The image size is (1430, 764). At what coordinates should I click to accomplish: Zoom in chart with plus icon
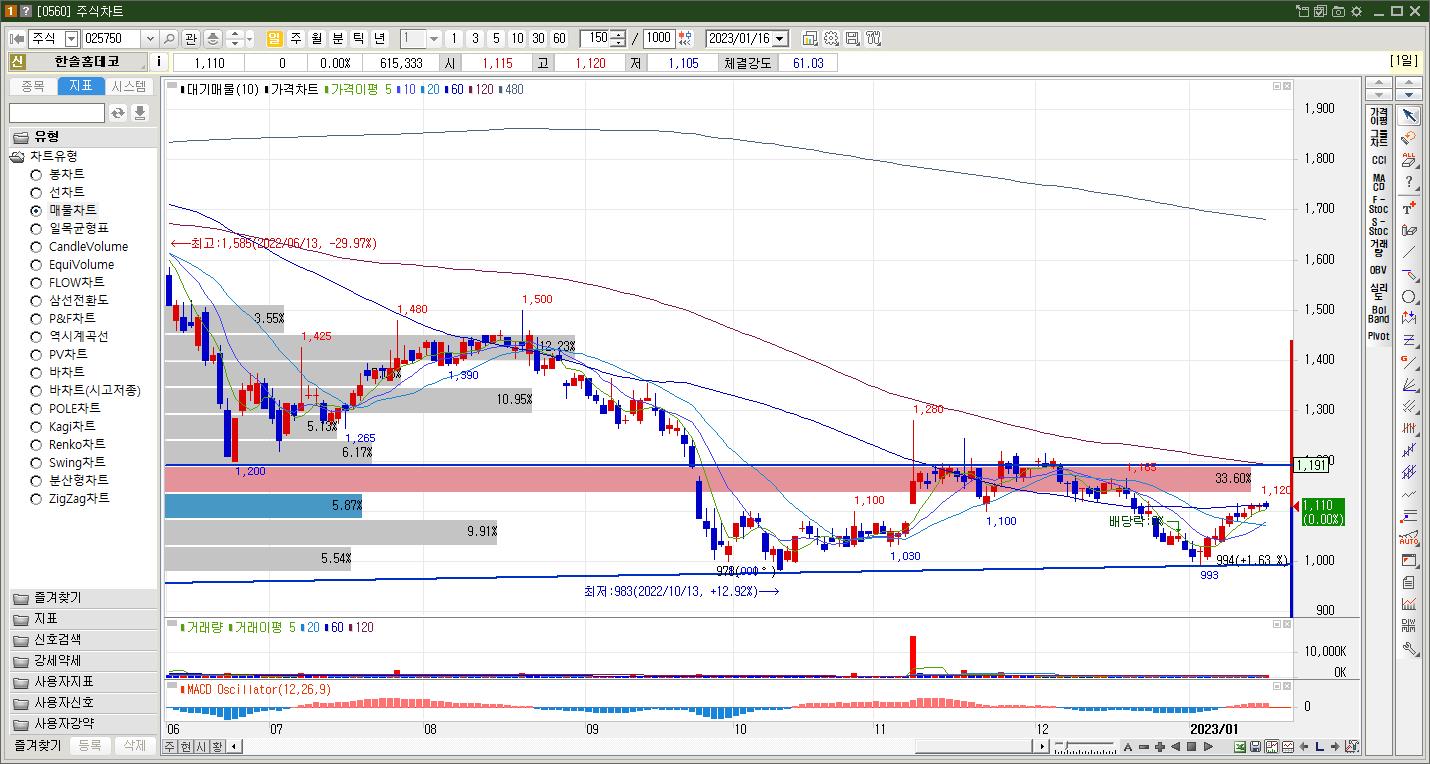pyautogui.click(x=1159, y=747)
